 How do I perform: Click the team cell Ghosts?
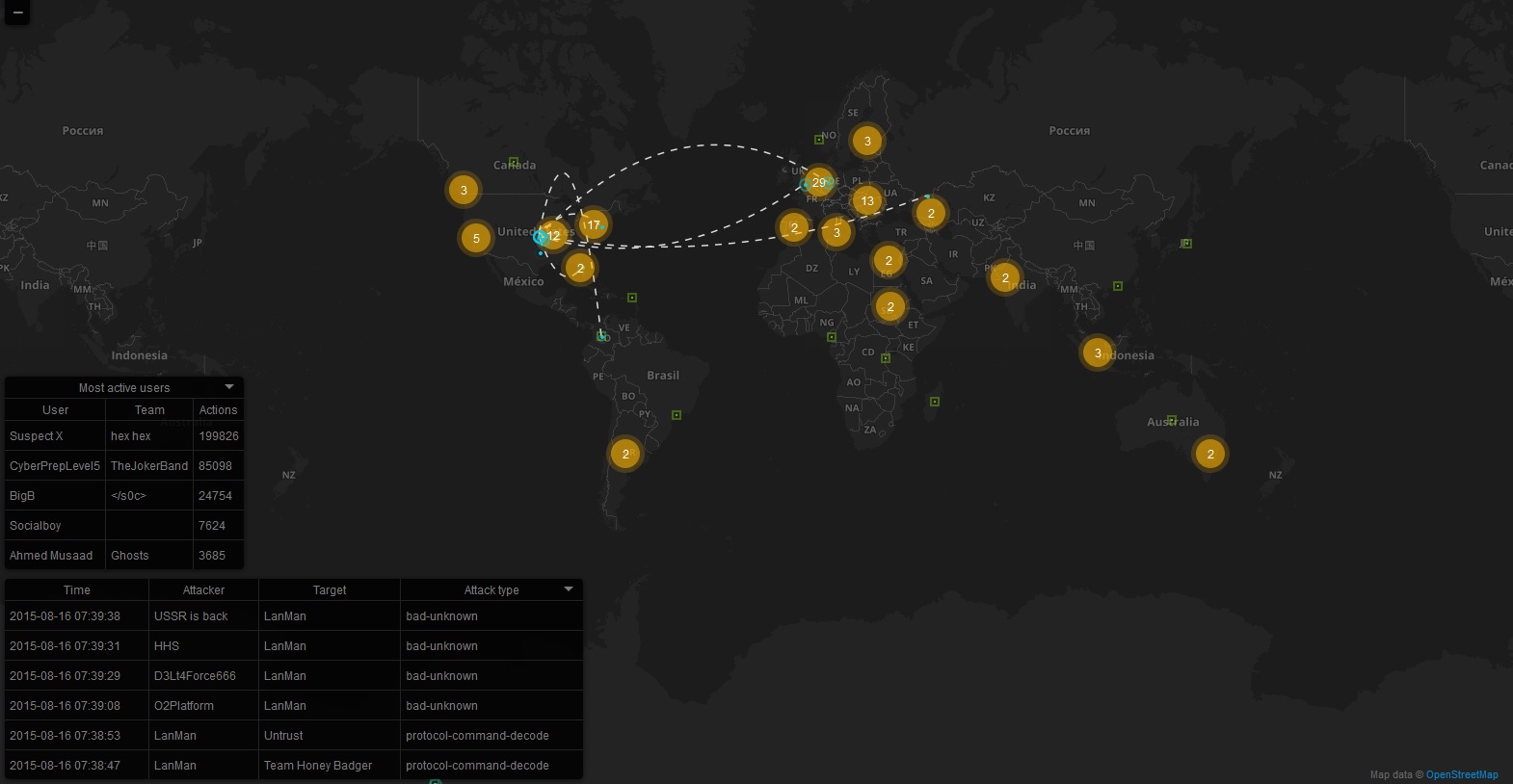130,556
